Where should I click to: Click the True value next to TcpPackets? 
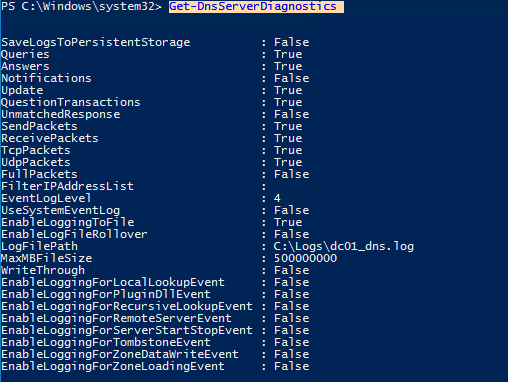pos(288,150)
